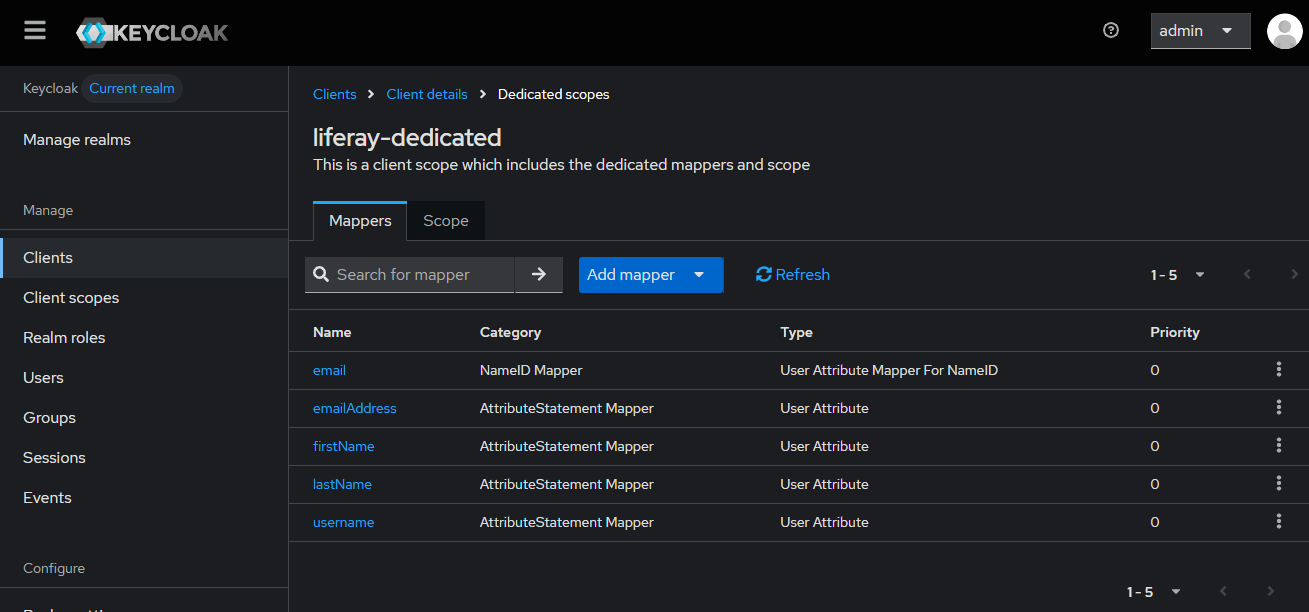Open the Add mapper dropdown
1309x612 pixels.
point(650,275)
